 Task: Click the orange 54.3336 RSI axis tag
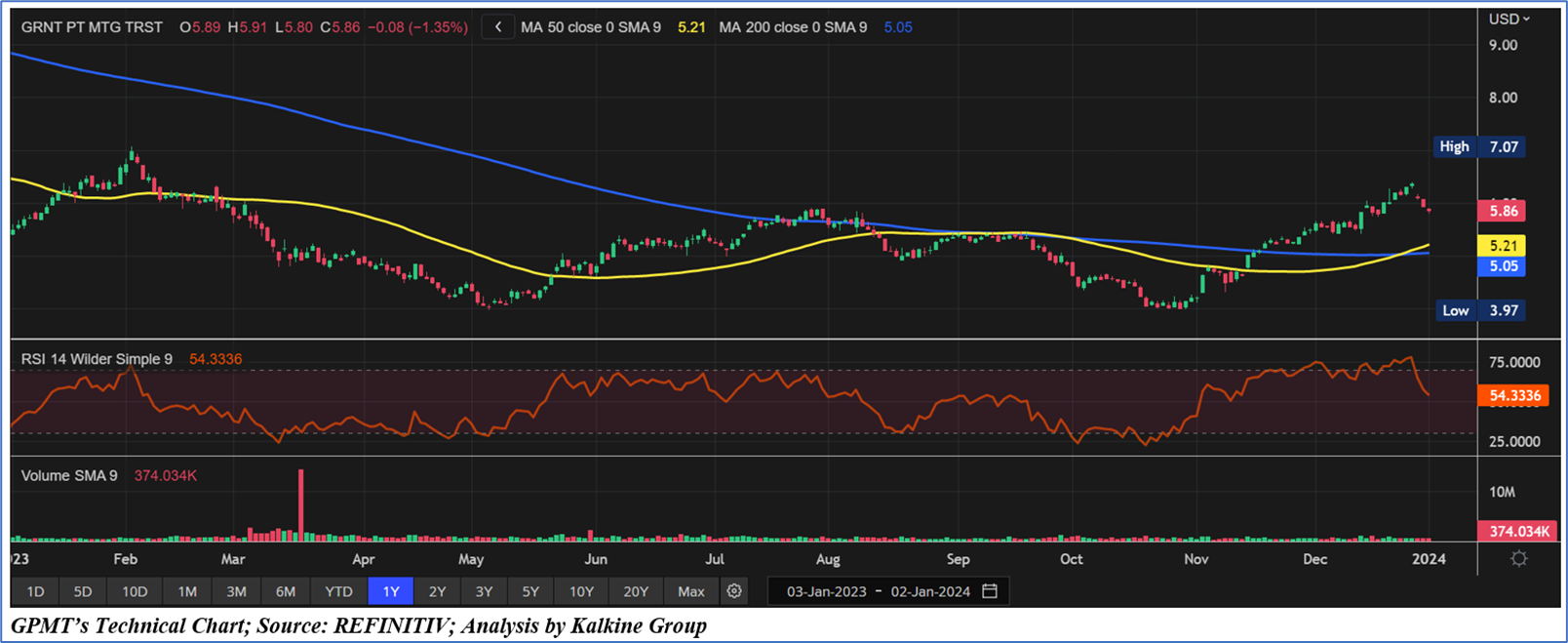[x=1513, y=395]
